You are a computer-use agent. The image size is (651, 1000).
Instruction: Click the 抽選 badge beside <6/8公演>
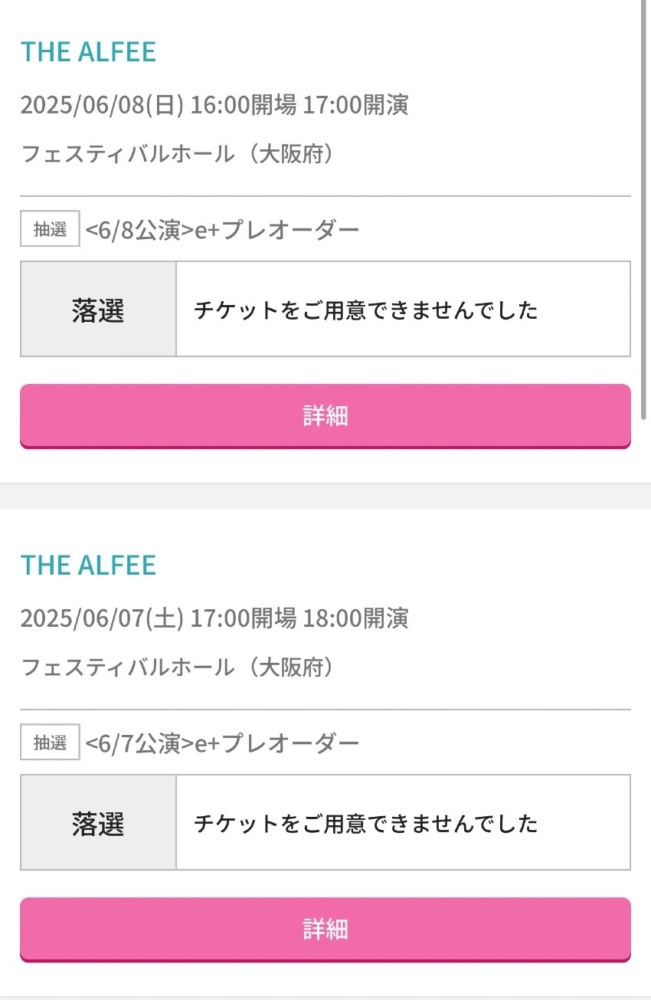point(50,229)
